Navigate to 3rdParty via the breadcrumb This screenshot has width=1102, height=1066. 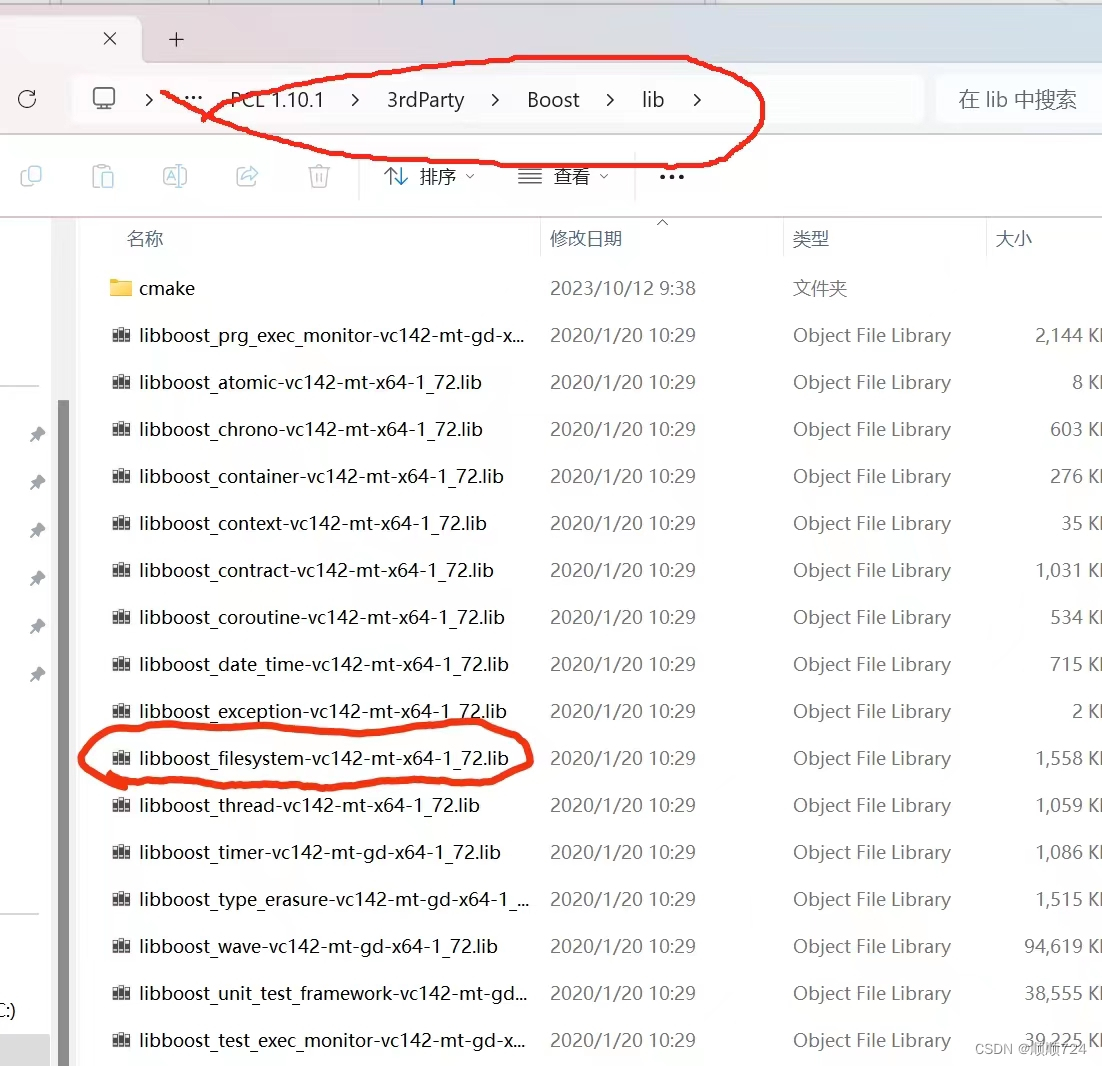click(x=424, y=99)
